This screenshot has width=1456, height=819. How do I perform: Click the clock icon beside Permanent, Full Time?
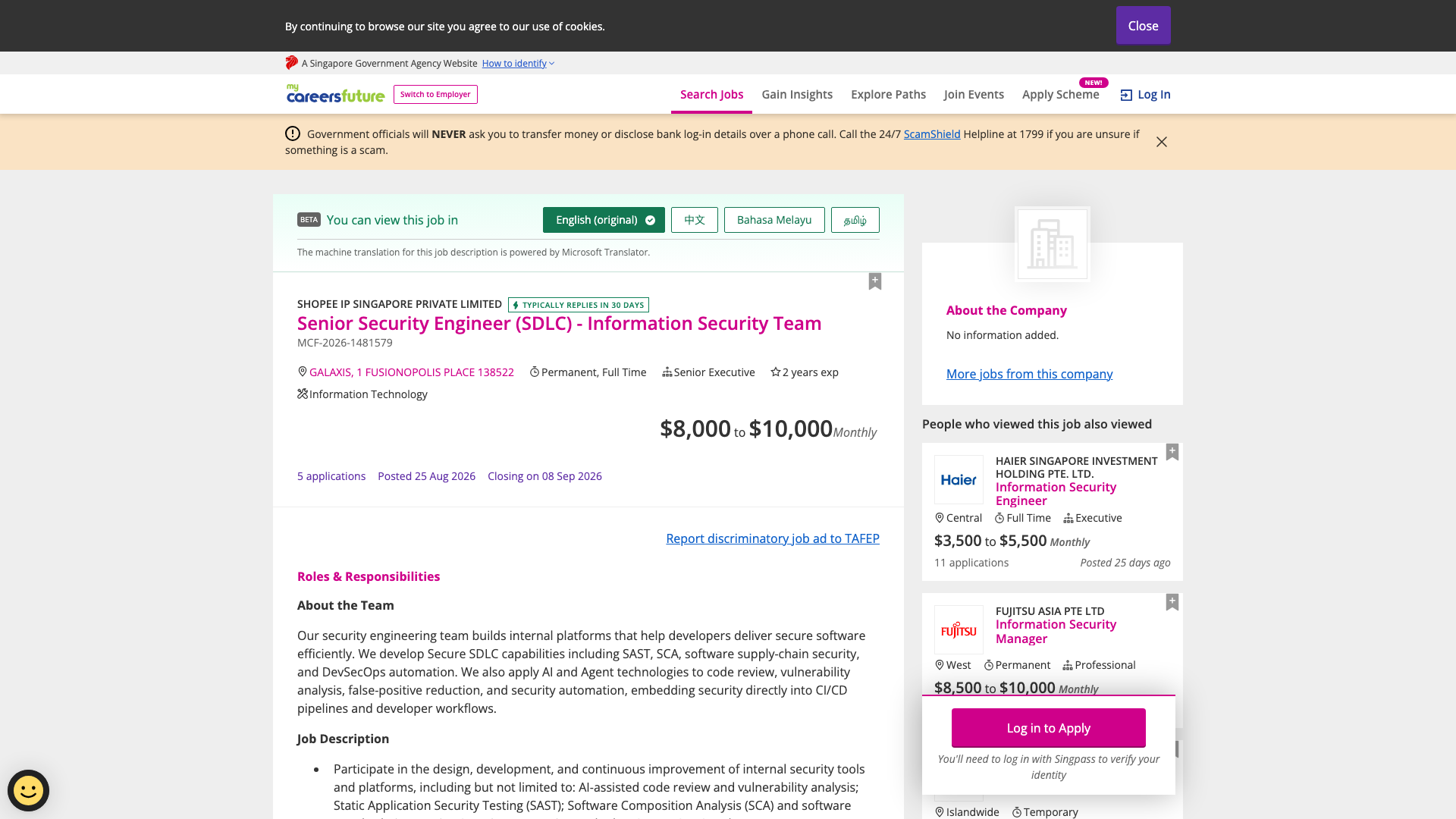pos(535,372)
